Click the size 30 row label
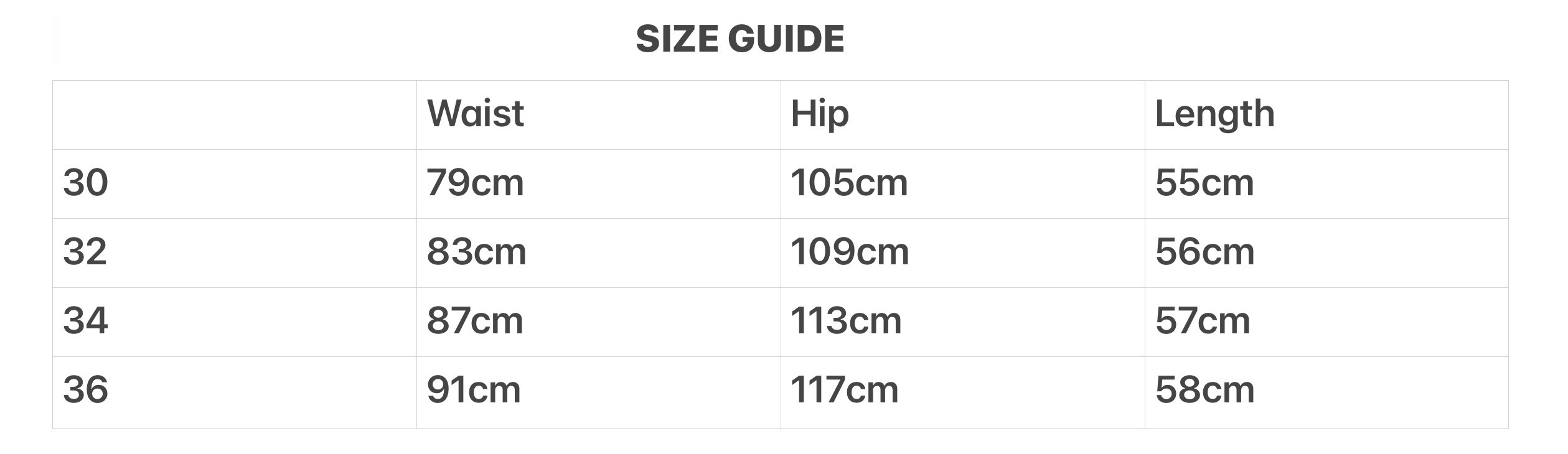 point(86,183)
